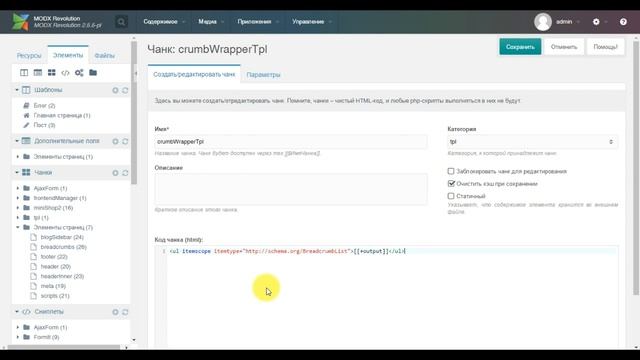Click the Сохранить button
This screenshot has width=640, height=360.
(520, 47)
